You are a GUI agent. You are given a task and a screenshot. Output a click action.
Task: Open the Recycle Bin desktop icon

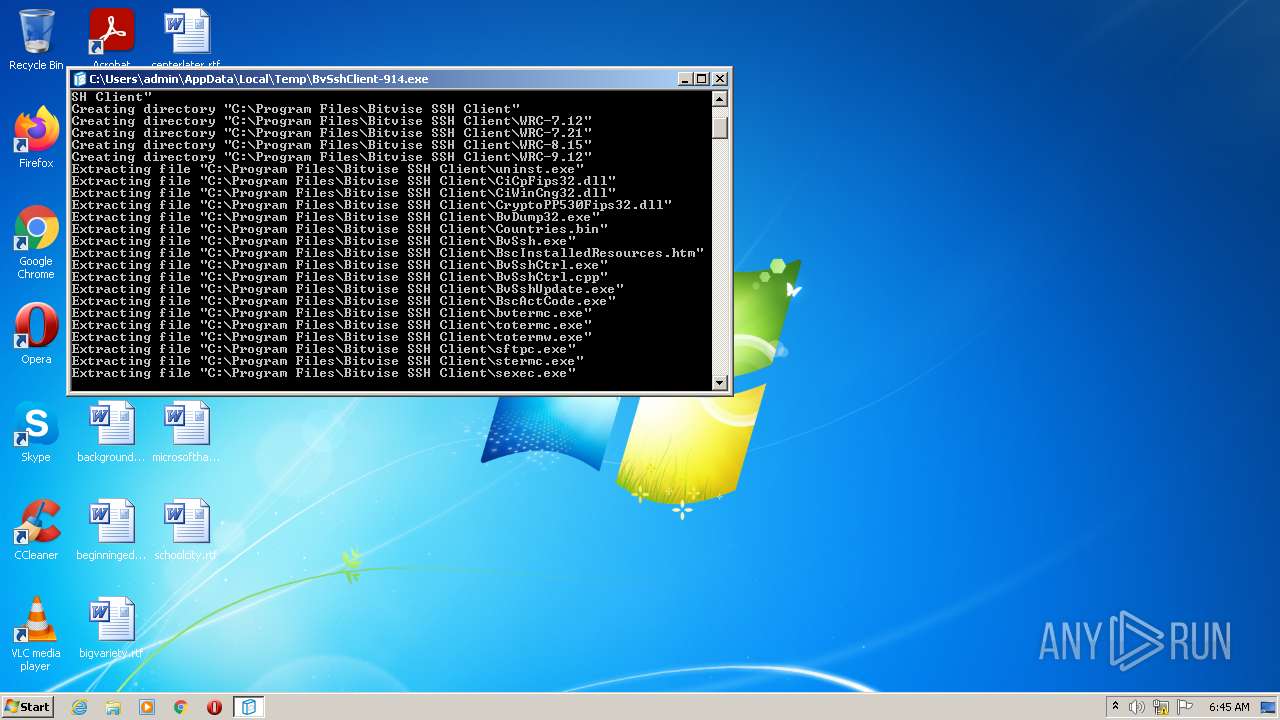(x=36, y=39)
